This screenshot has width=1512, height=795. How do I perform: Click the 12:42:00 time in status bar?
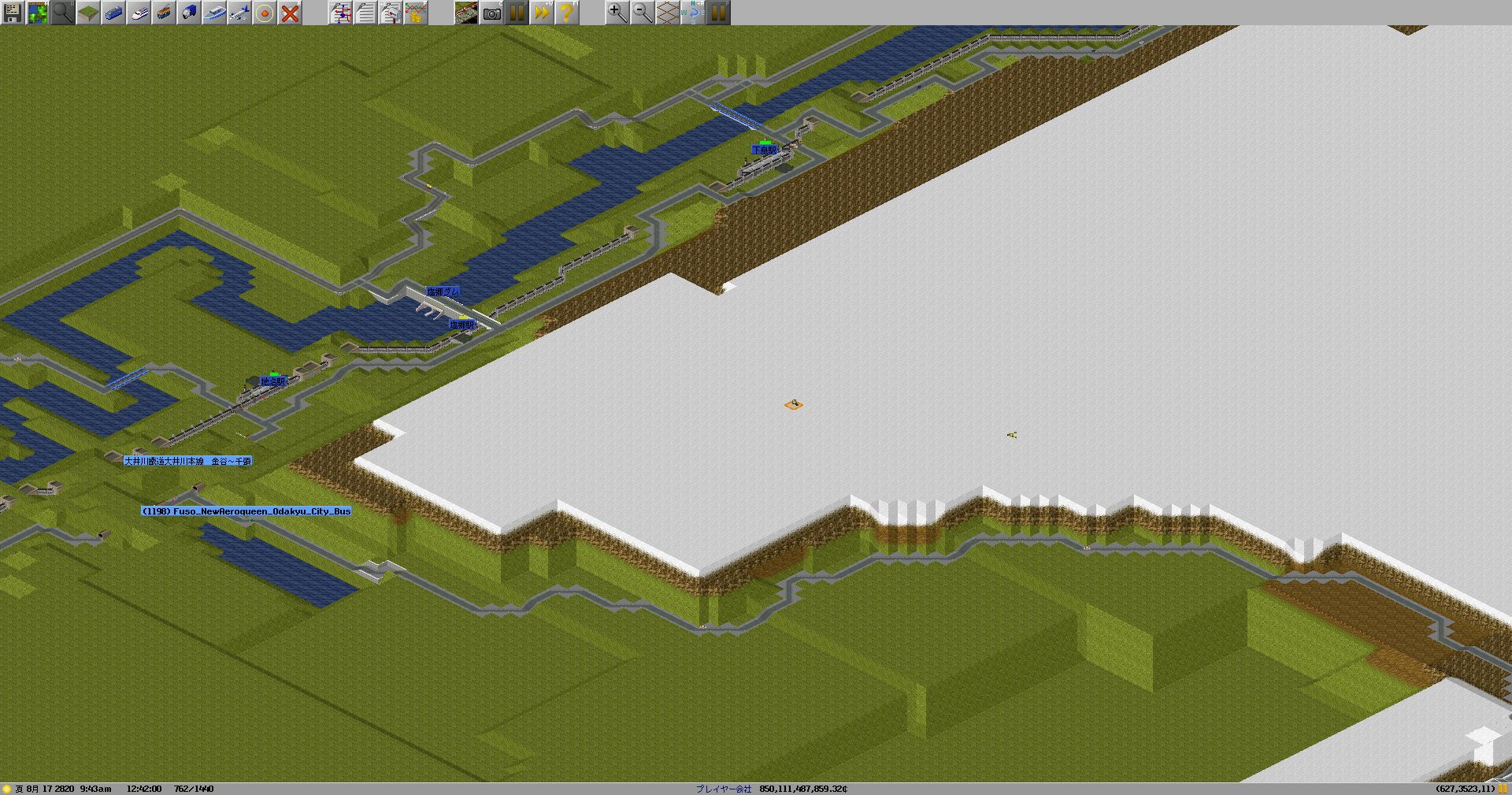coord(144,789)
